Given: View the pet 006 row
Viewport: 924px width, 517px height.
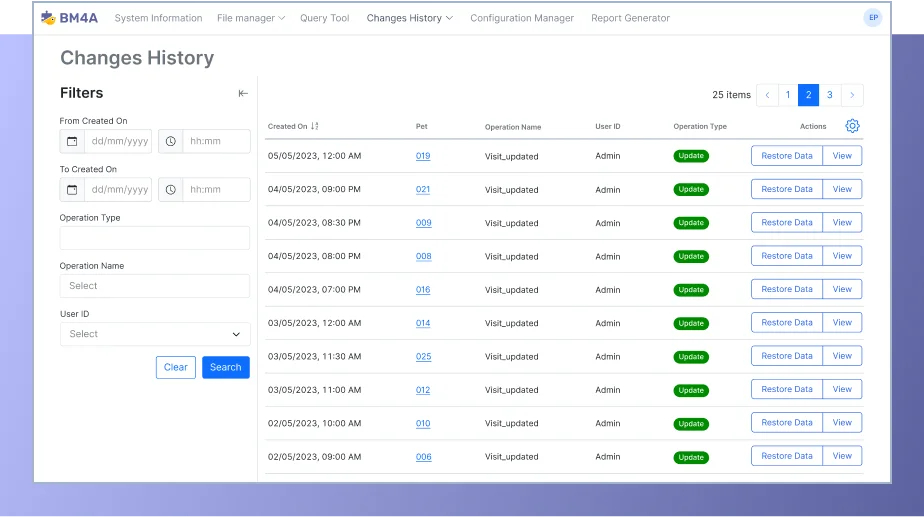Looking at the screenshot, I should click(x=842, y=456).
